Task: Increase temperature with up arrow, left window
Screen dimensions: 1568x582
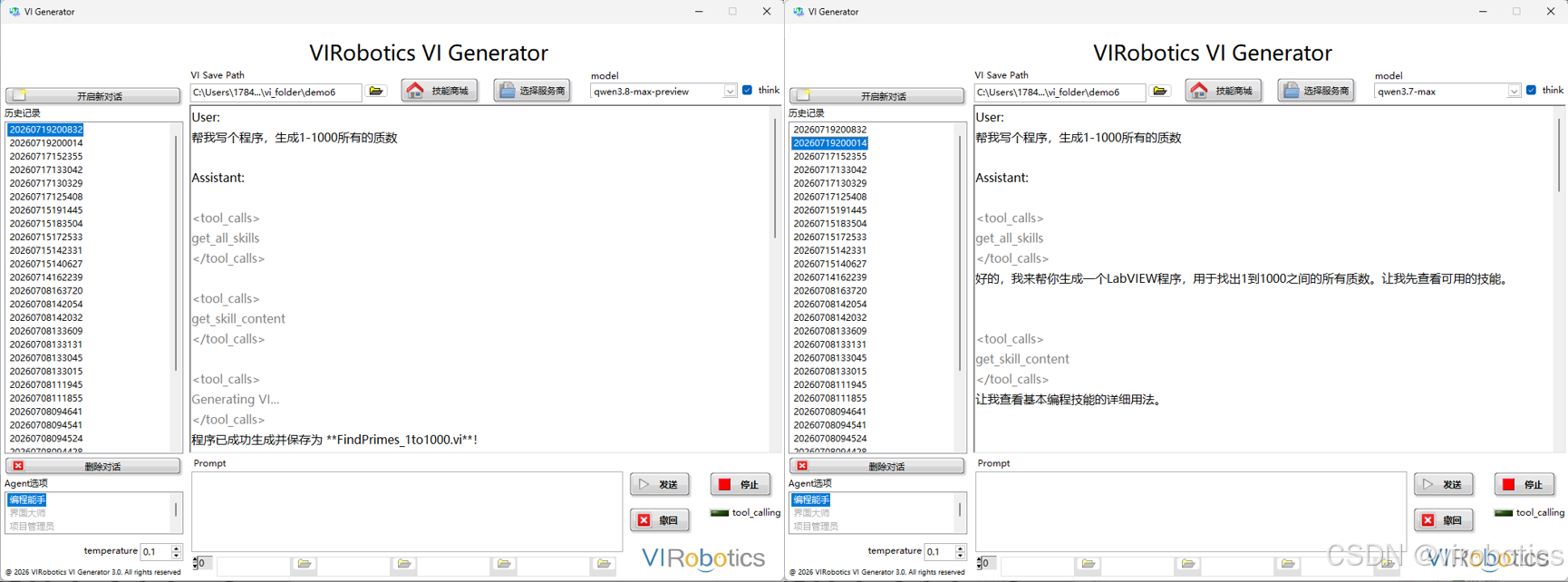Action: tap(177, 548)
